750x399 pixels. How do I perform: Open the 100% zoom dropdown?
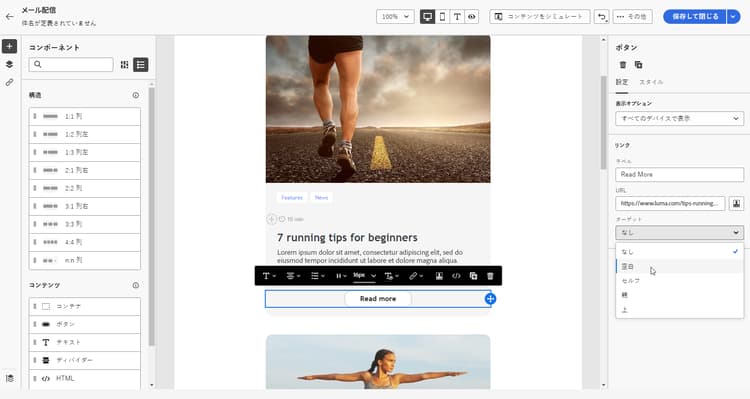[x=395, y=17]
